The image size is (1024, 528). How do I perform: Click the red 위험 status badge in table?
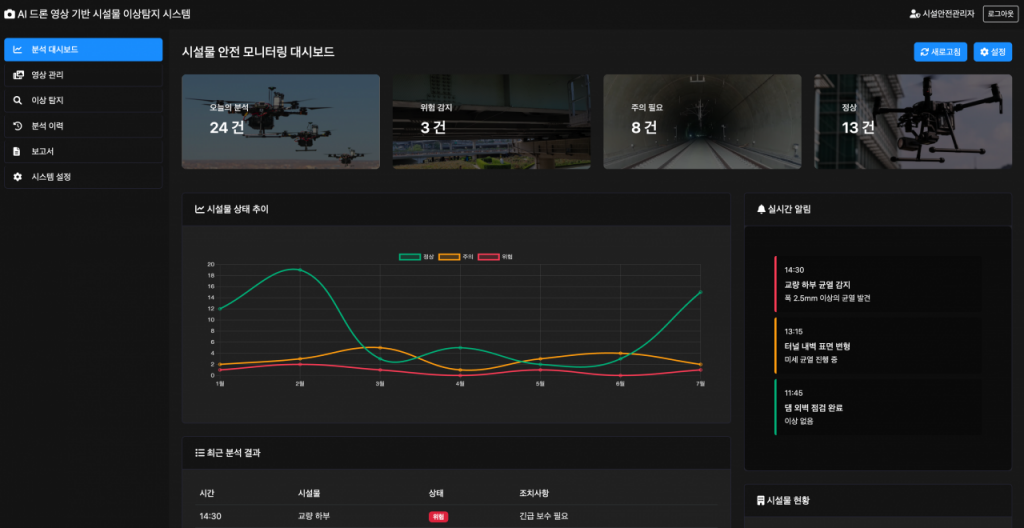(x=437, y=517)
